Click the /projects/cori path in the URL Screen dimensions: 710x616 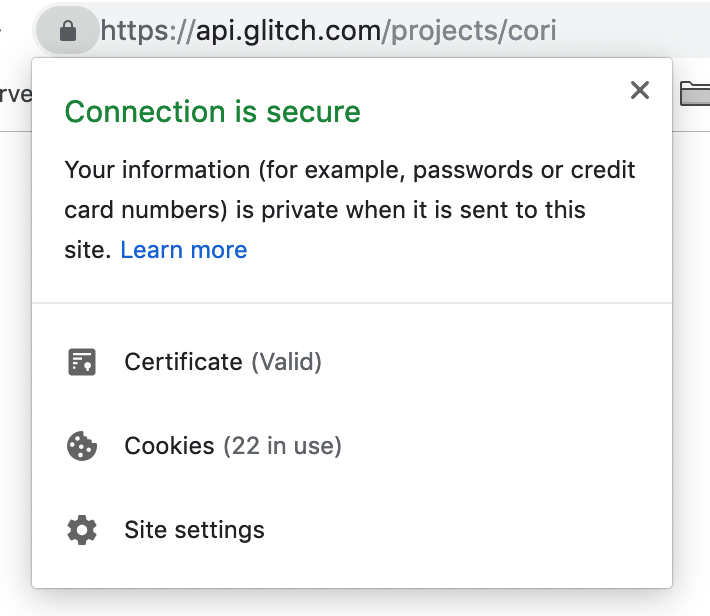pos(470,31)
